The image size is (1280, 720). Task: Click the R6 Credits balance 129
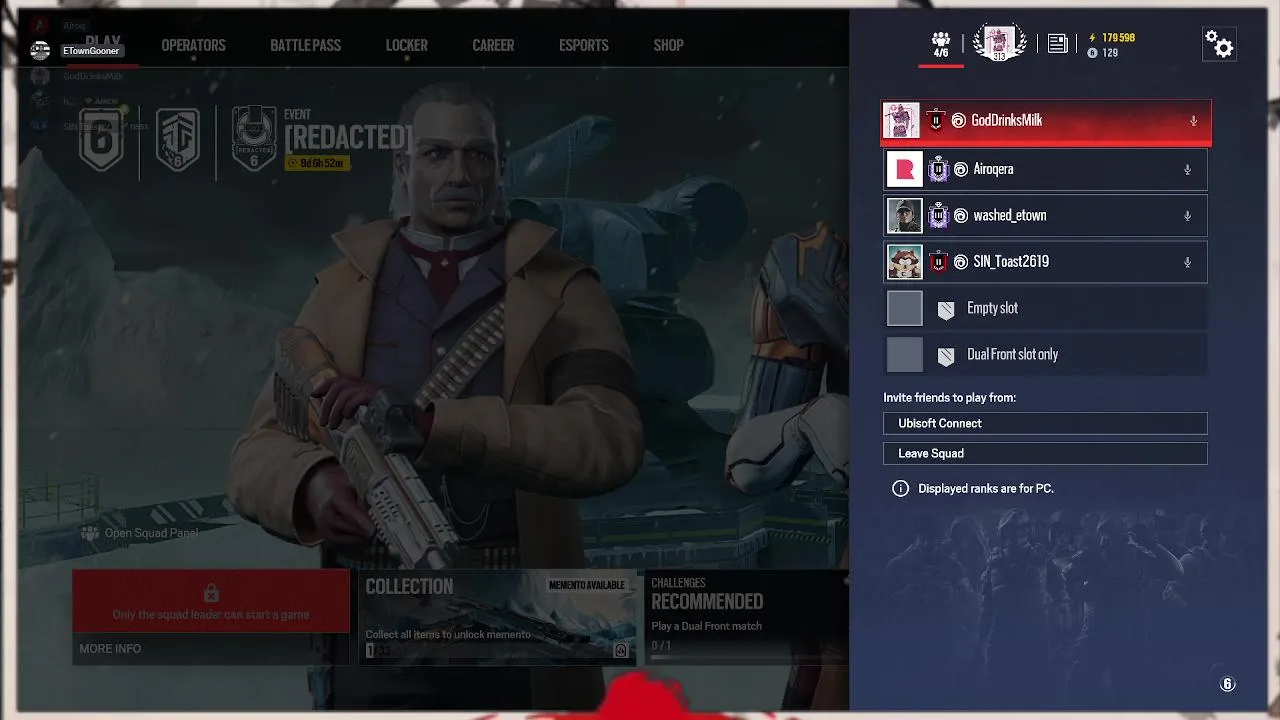point(1103,53)
